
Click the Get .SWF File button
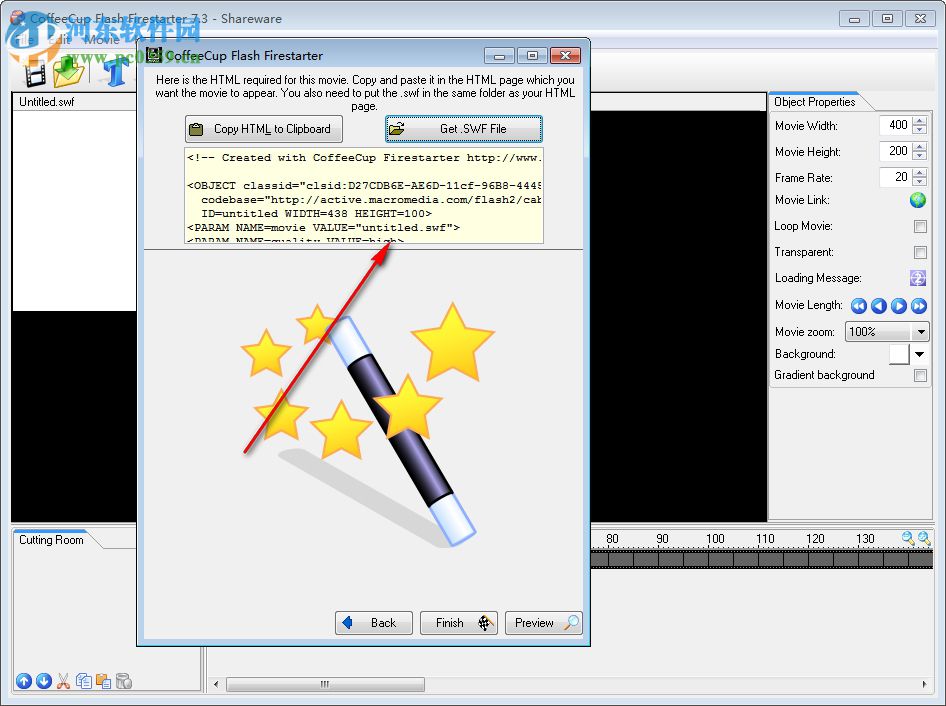(463, 129)
